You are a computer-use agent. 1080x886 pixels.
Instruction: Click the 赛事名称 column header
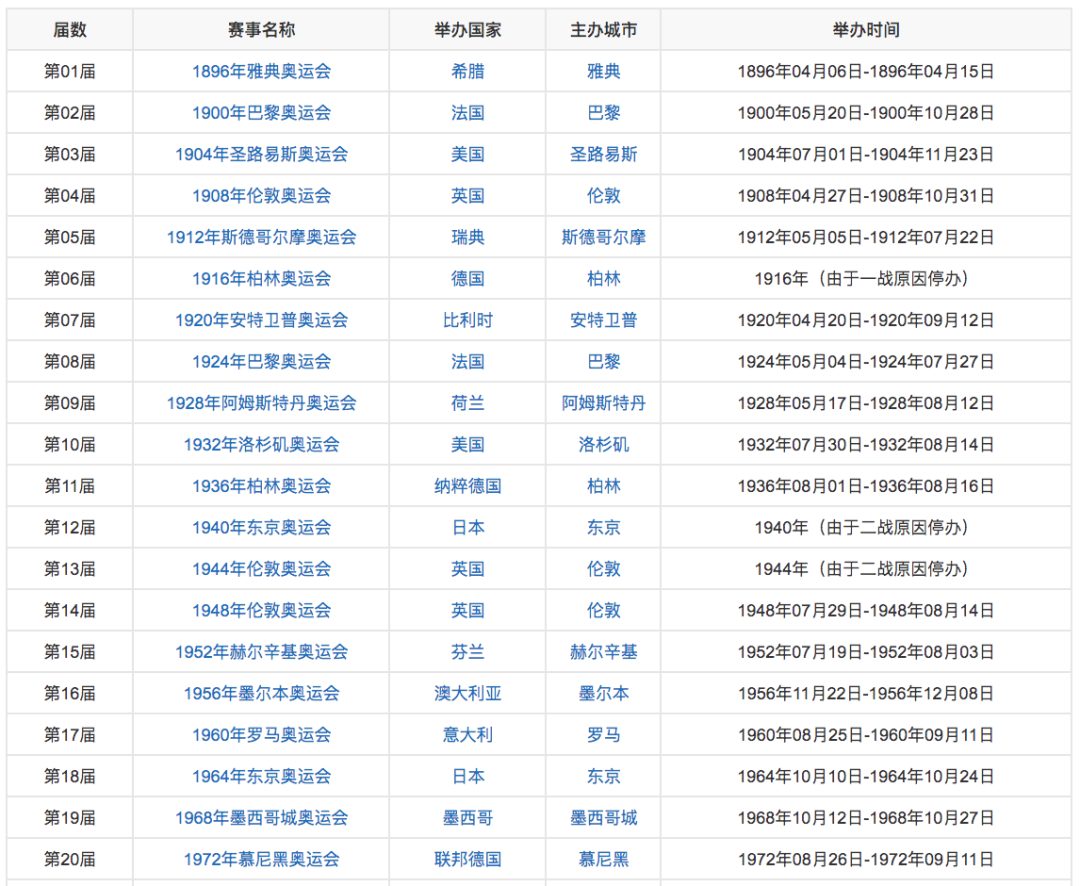click(261, 30)
